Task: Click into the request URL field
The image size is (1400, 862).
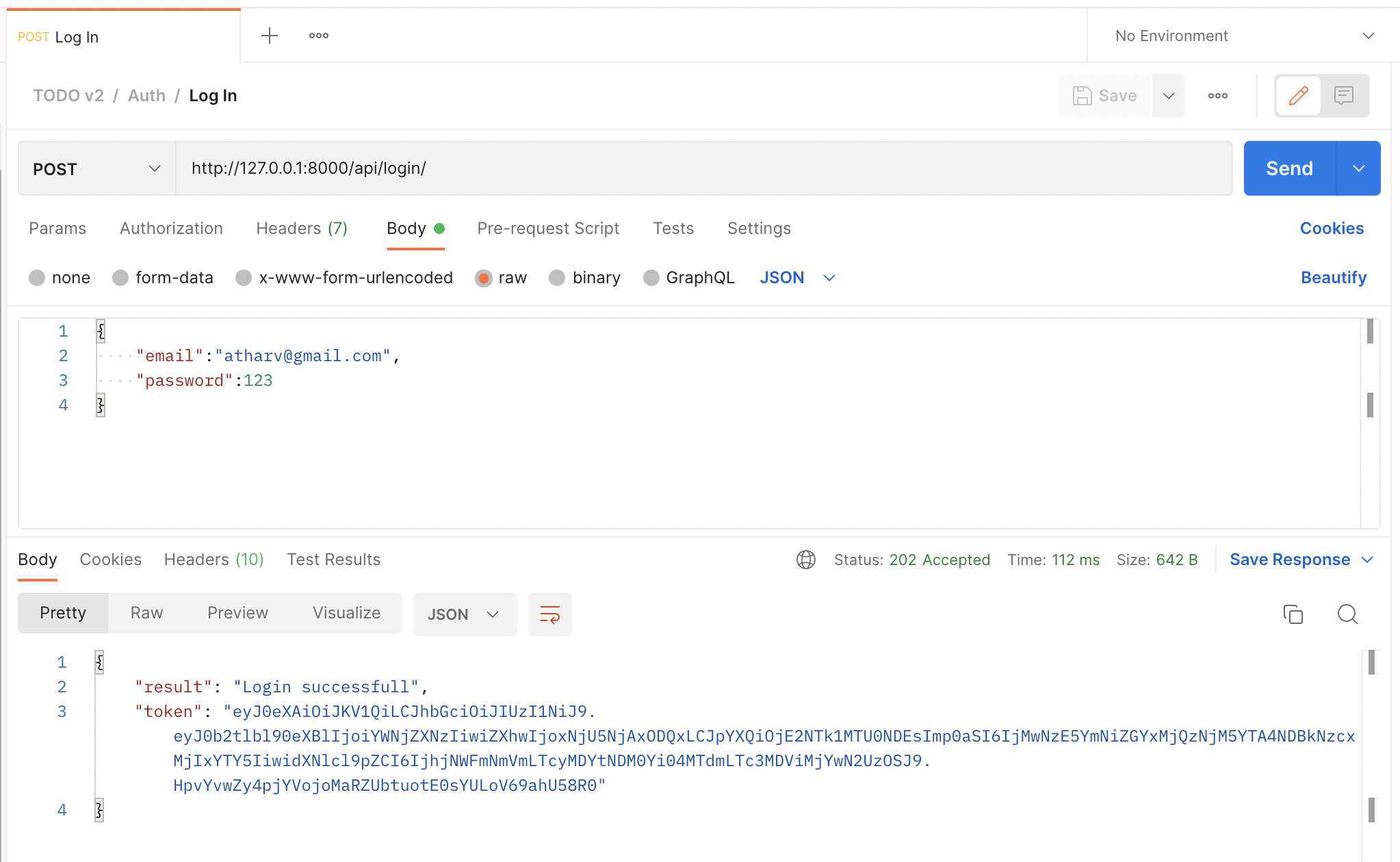Action: pyautogui.click(x=703, y=168)
